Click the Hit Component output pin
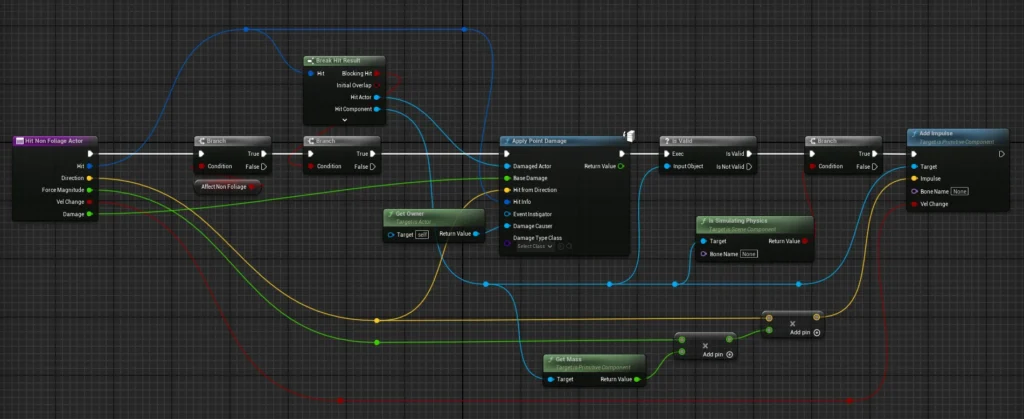The width and height of the screenshot is (1024, 419). click(376, 109)
